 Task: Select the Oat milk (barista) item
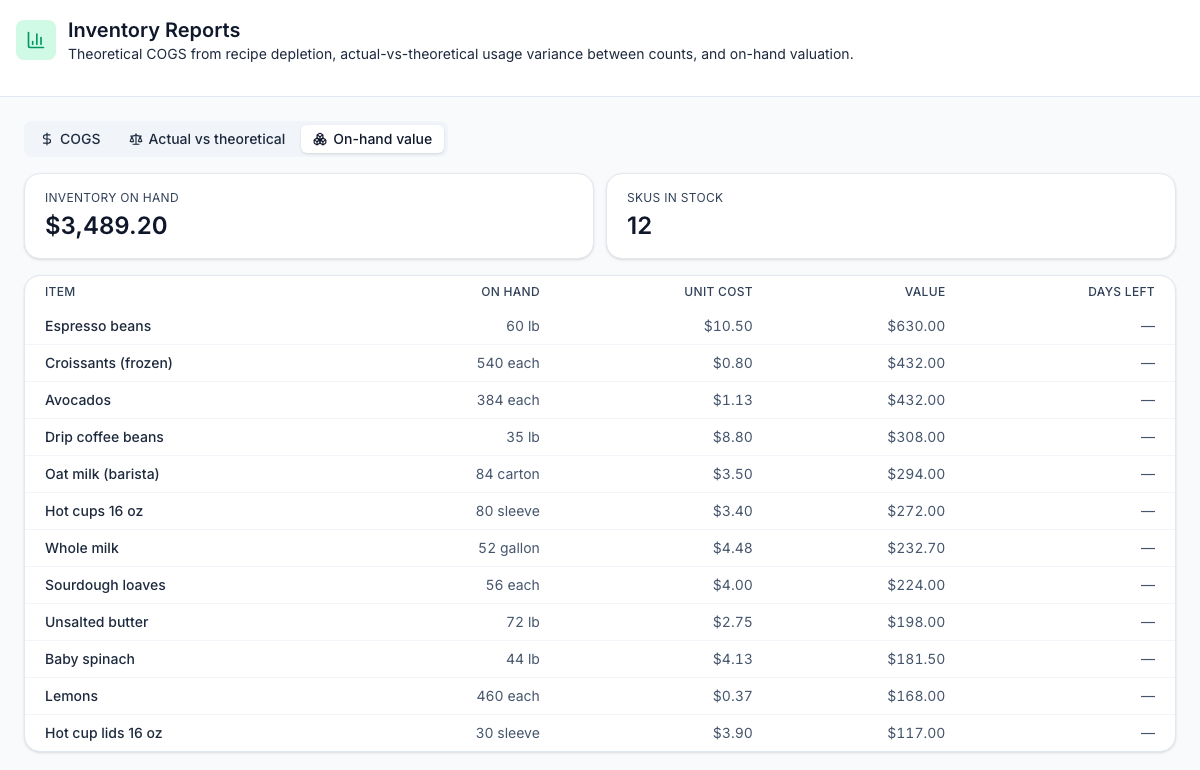coord(102,474)
